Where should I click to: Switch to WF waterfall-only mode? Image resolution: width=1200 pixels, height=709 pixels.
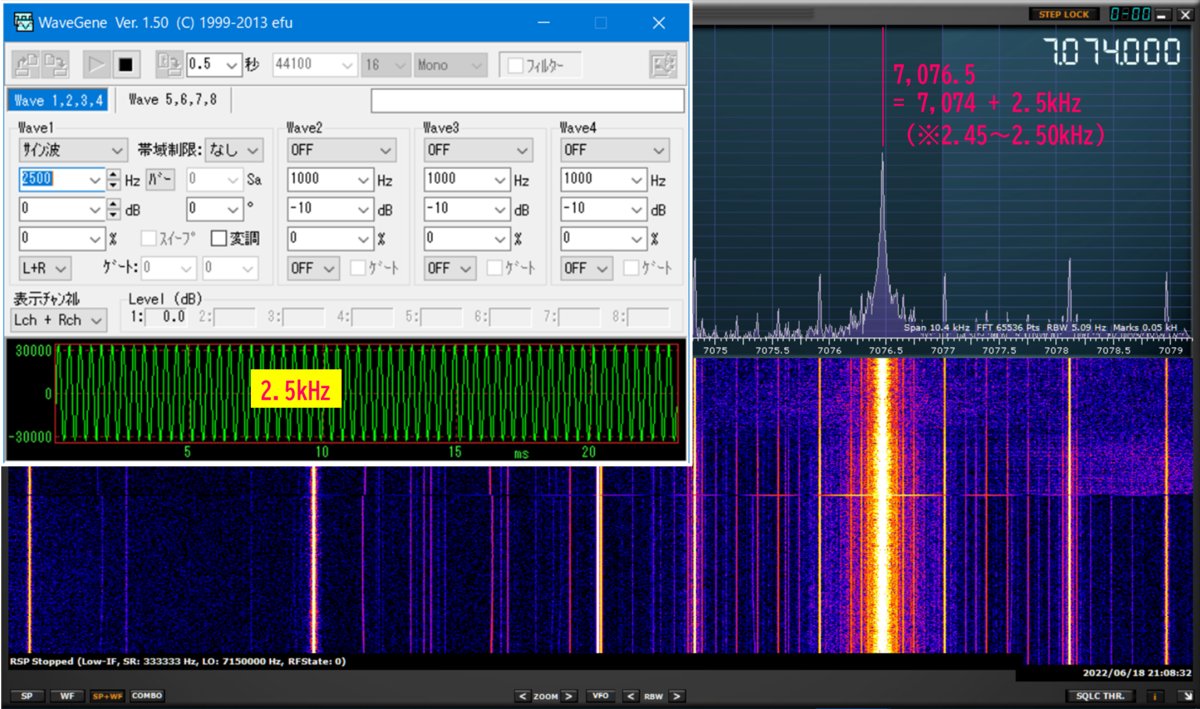(x=66, y=696)
